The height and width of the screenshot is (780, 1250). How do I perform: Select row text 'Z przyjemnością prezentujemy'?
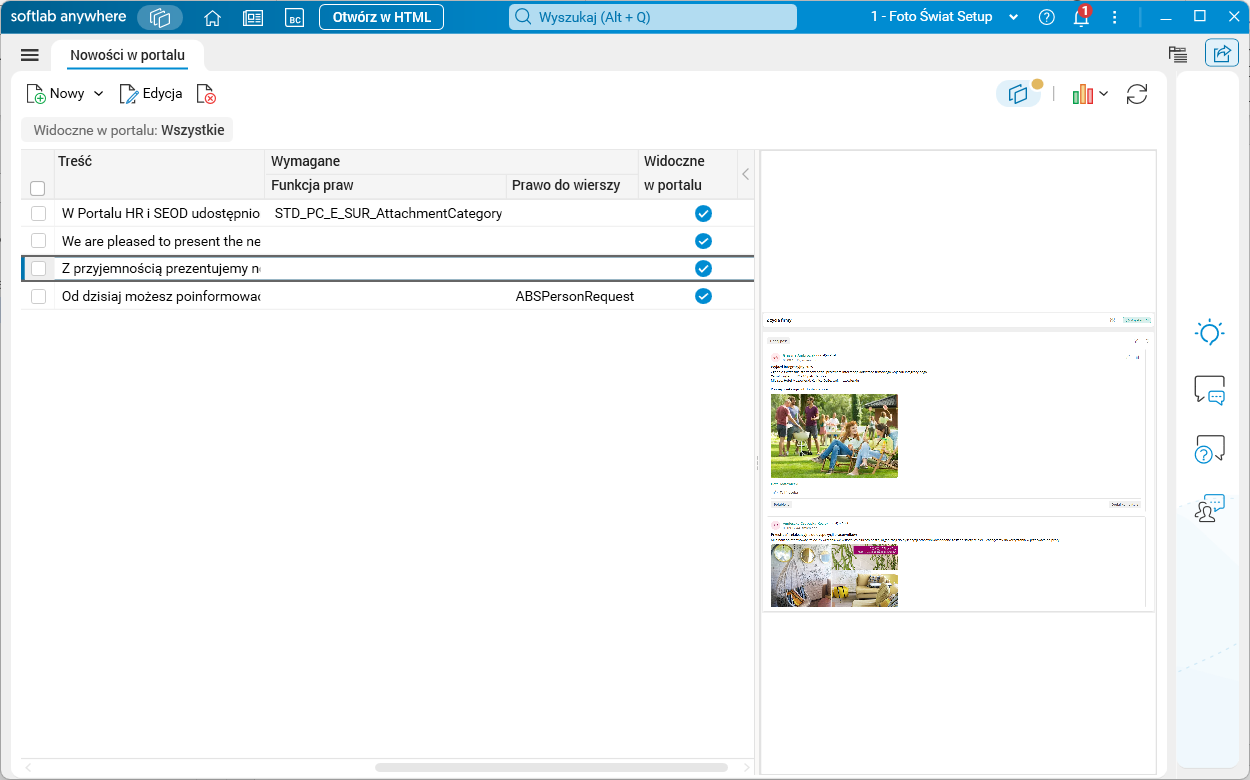(161, 268)
